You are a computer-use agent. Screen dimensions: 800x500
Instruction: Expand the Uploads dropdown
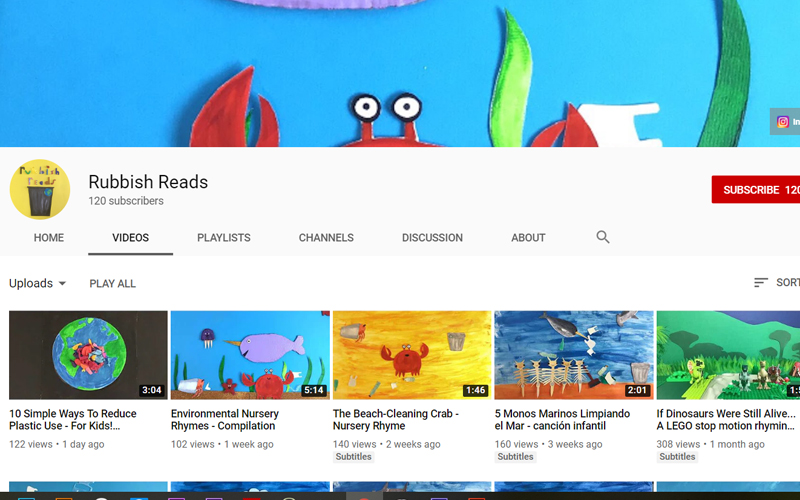pos(38,283)
